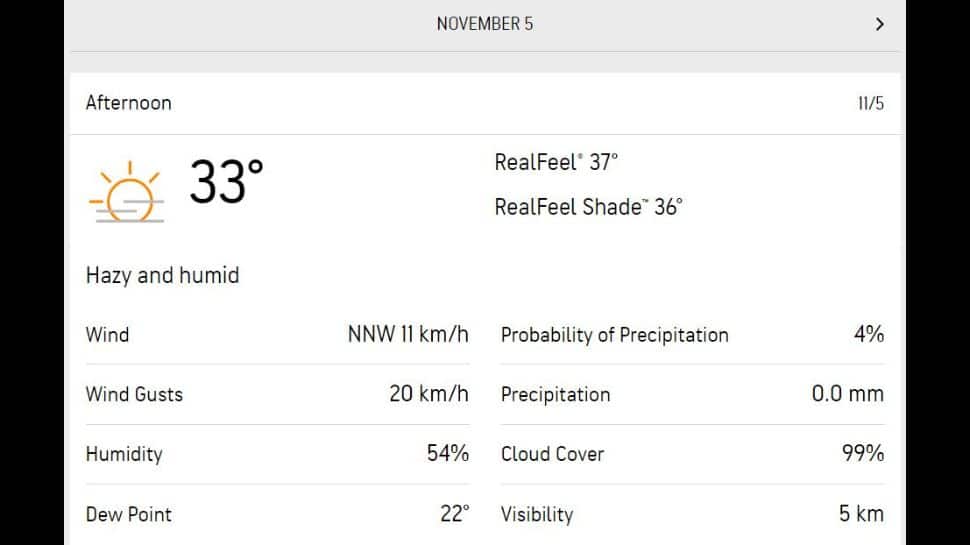Screen dimensions: 970x545
Task: Click the 99% cloud cover value
Action: click(862, 453)
